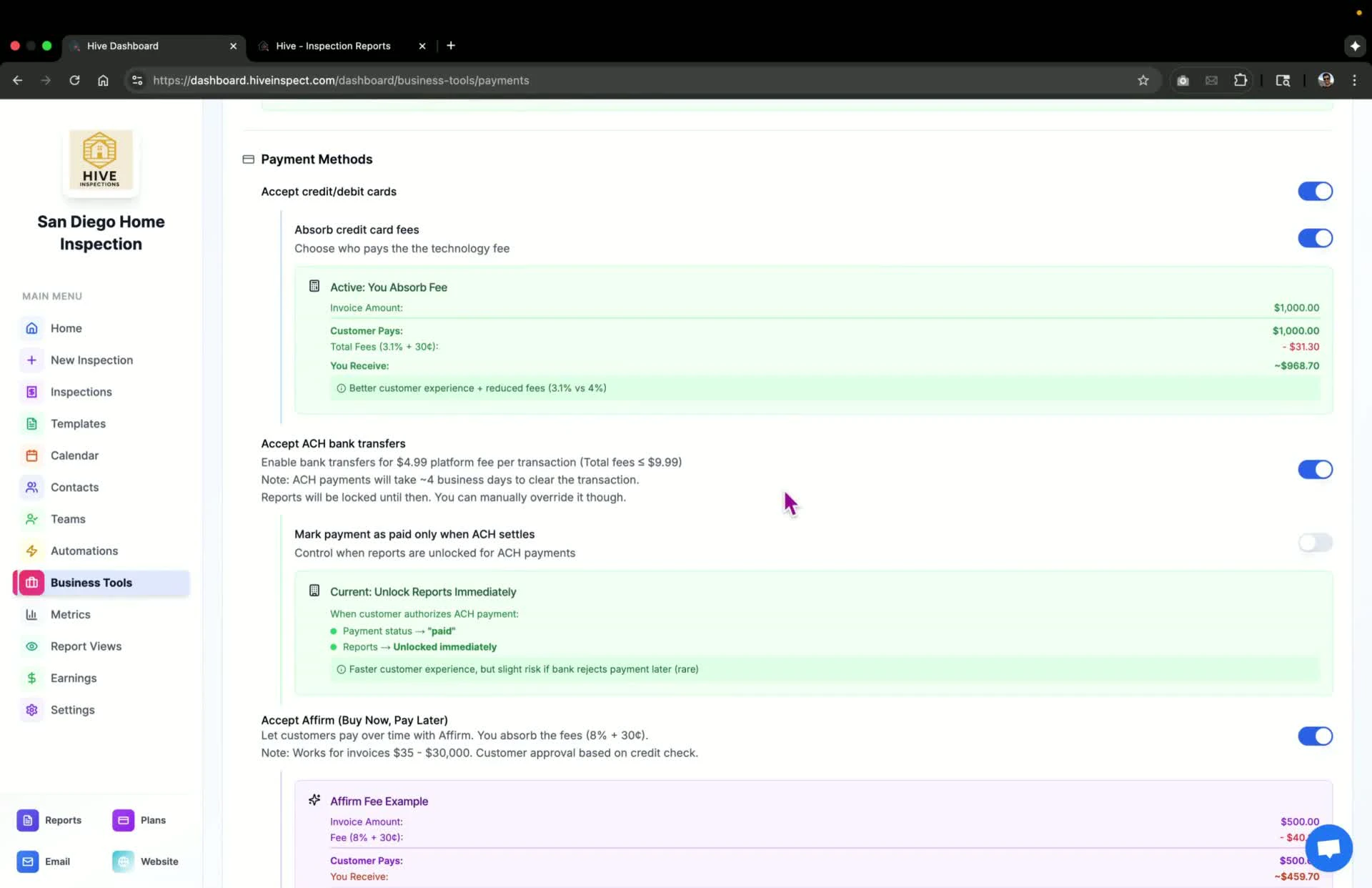1372x888 pixels.
Task: Turn off Accept Affirm toggle
Action: tap(1315, 736)
